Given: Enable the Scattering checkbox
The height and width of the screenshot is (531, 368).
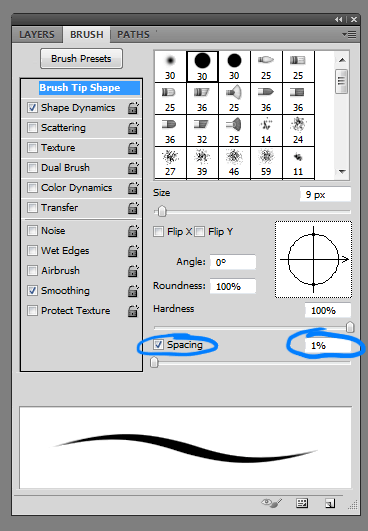Looking at the screenshot, I should 32,128.
